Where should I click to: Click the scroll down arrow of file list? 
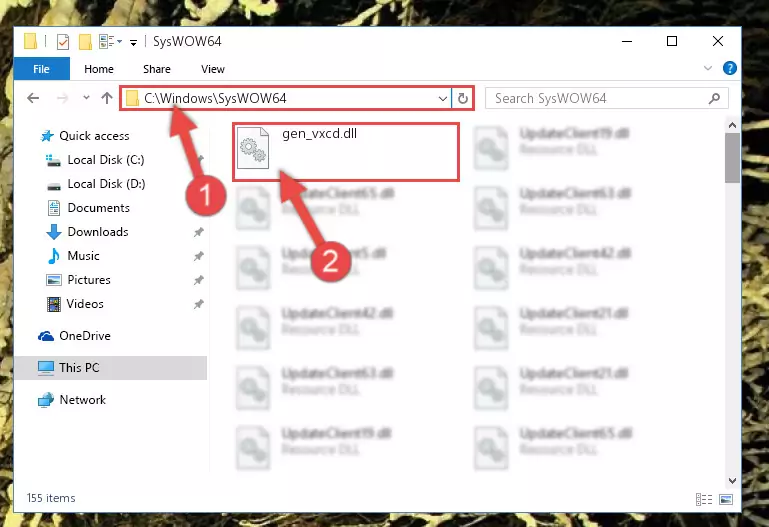(x=732, y=481)
